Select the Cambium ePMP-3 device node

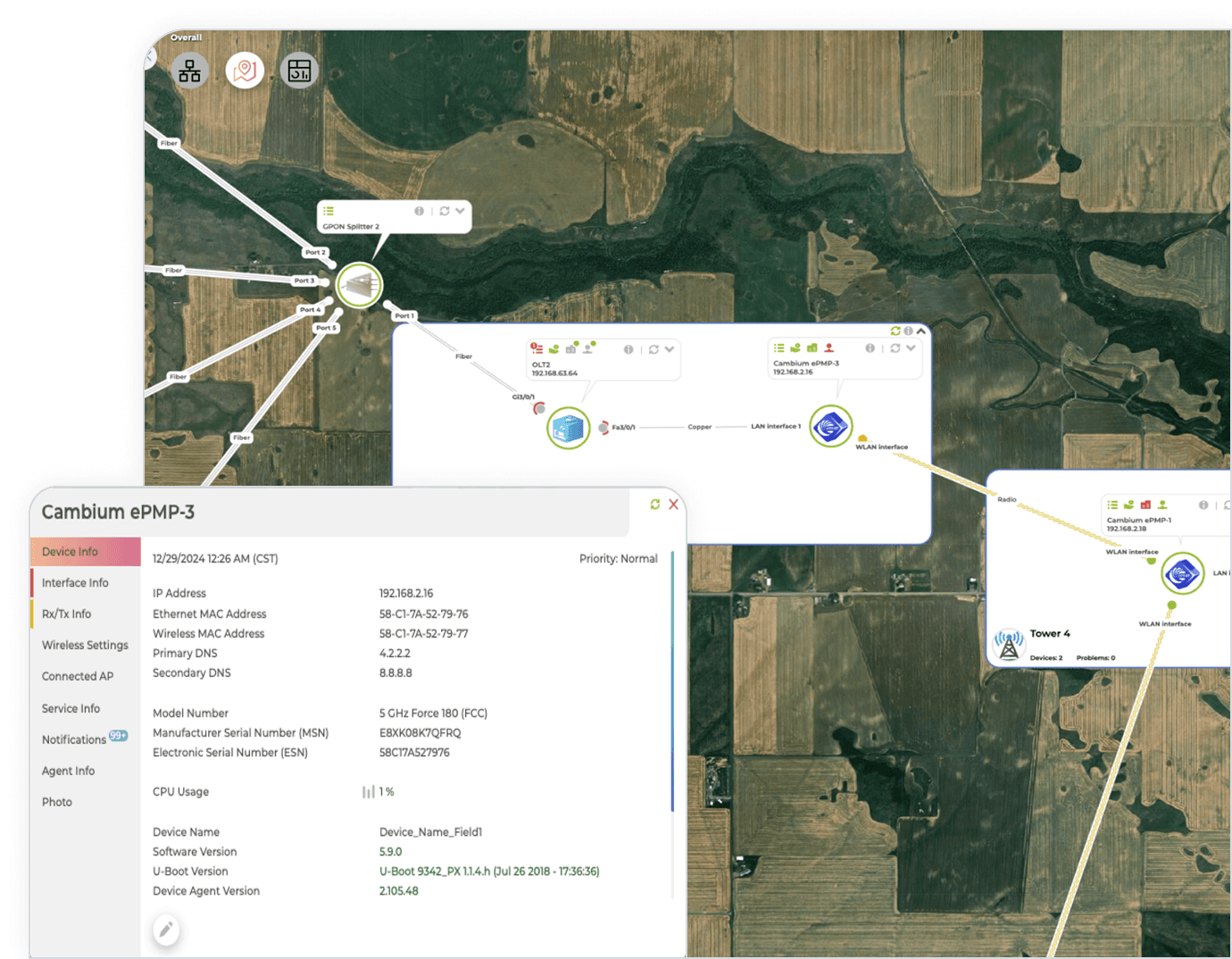830,426
